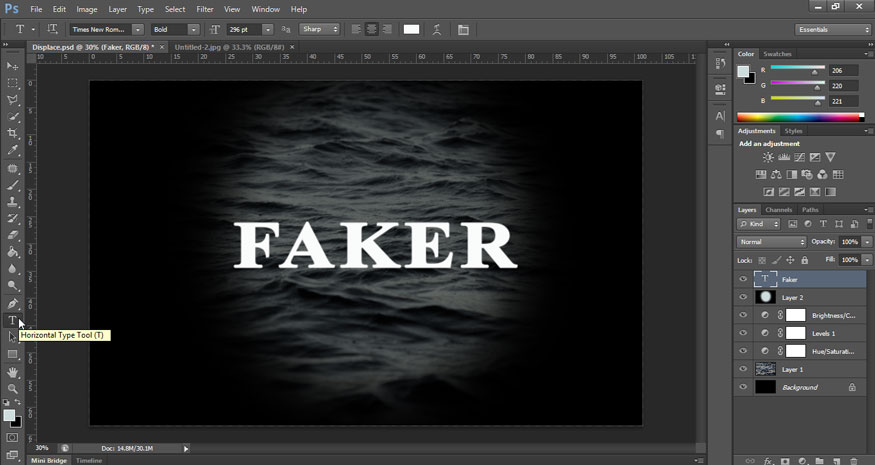Open the Timeline tab
Image resolution: width=875 pixels, height=465 pixels.
[x=89, y=461]
